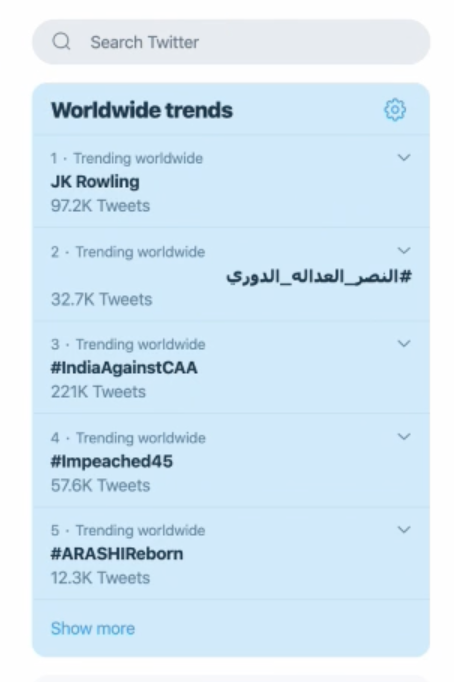Click Show more trends link
The image size is (454, 682).
[x=93, y=629]
